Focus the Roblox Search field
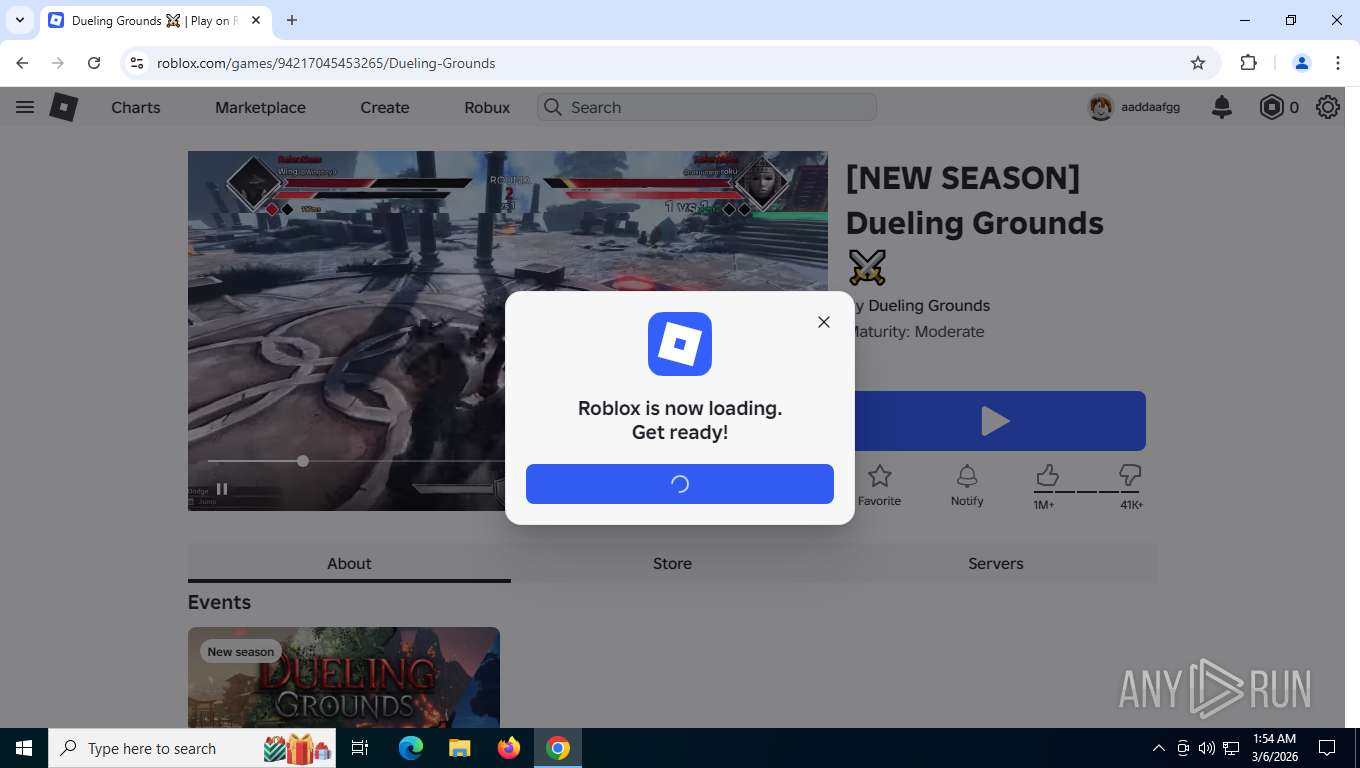The image size is (1360, 768). (707, 107)
